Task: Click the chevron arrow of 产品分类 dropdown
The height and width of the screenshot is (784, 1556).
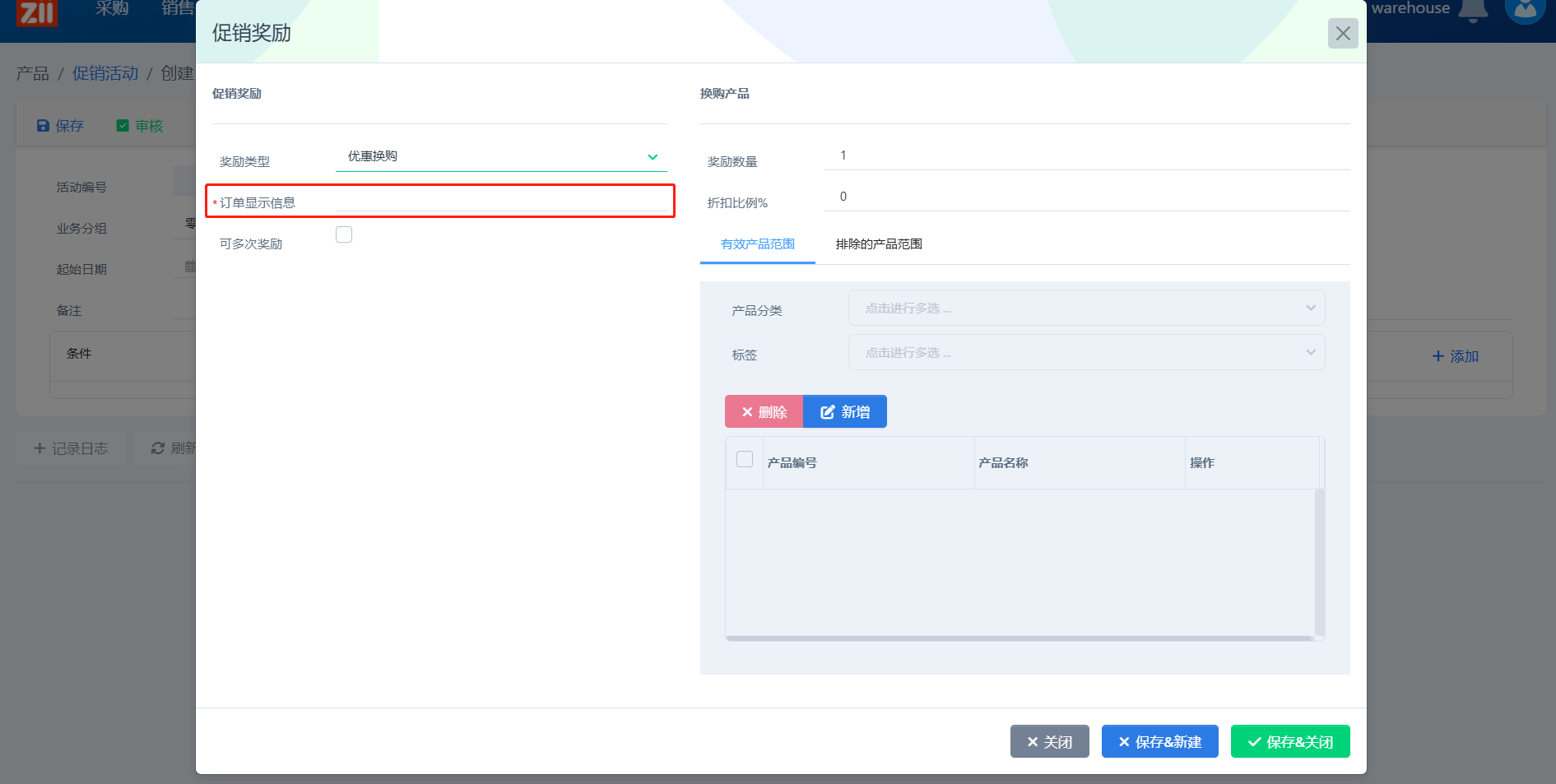Action: coord(1311,308)
